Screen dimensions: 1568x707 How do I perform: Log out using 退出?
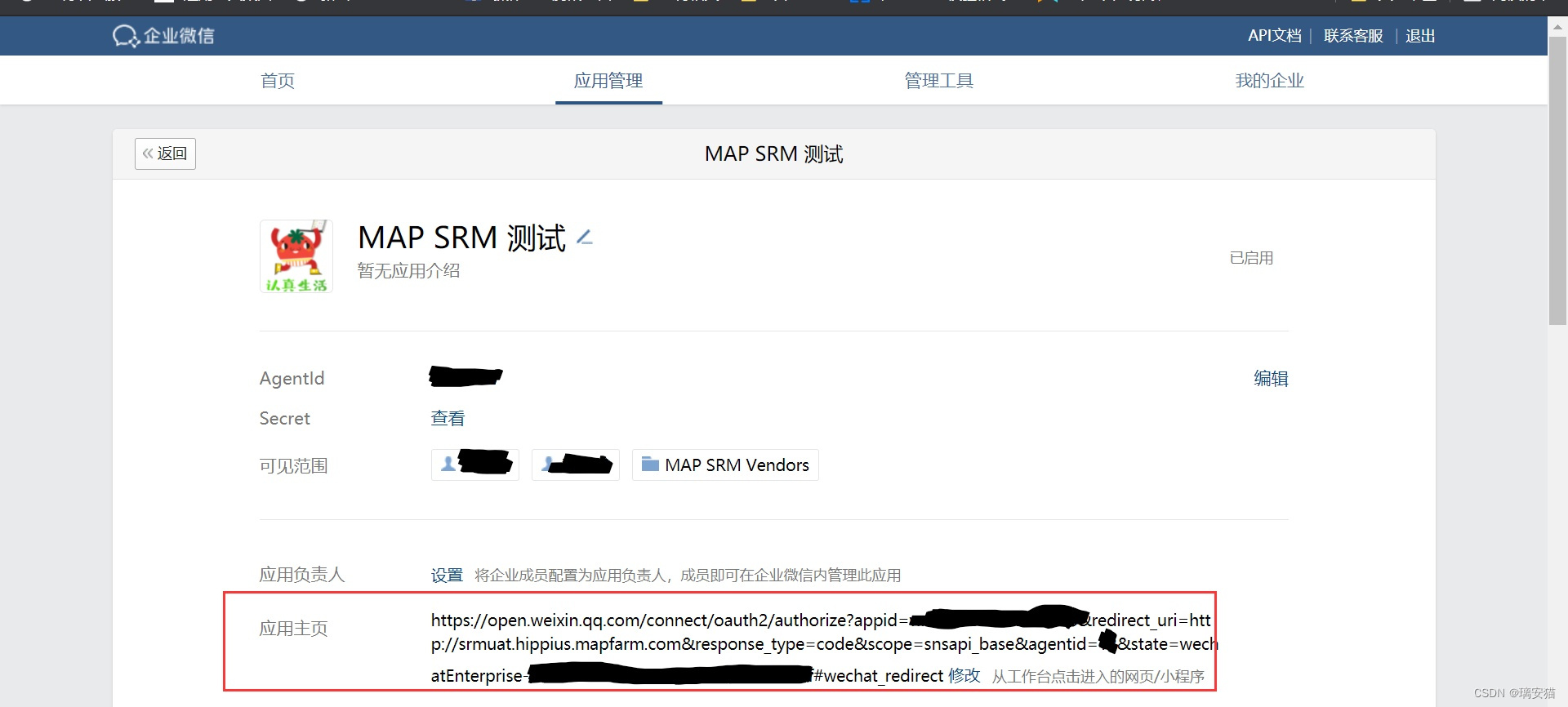[x=1420, y=36]
